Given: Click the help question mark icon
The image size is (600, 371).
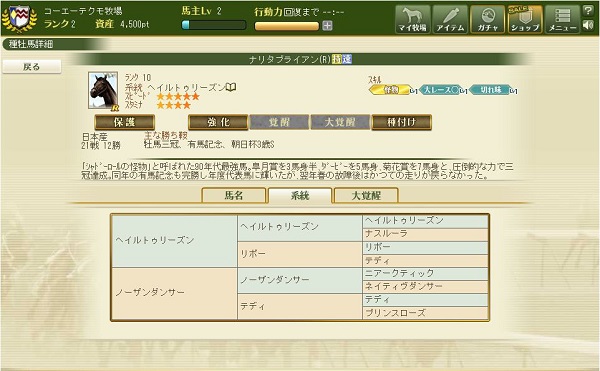Looking at the screenshot, I should pyautogui.click(x=588, y=10).
